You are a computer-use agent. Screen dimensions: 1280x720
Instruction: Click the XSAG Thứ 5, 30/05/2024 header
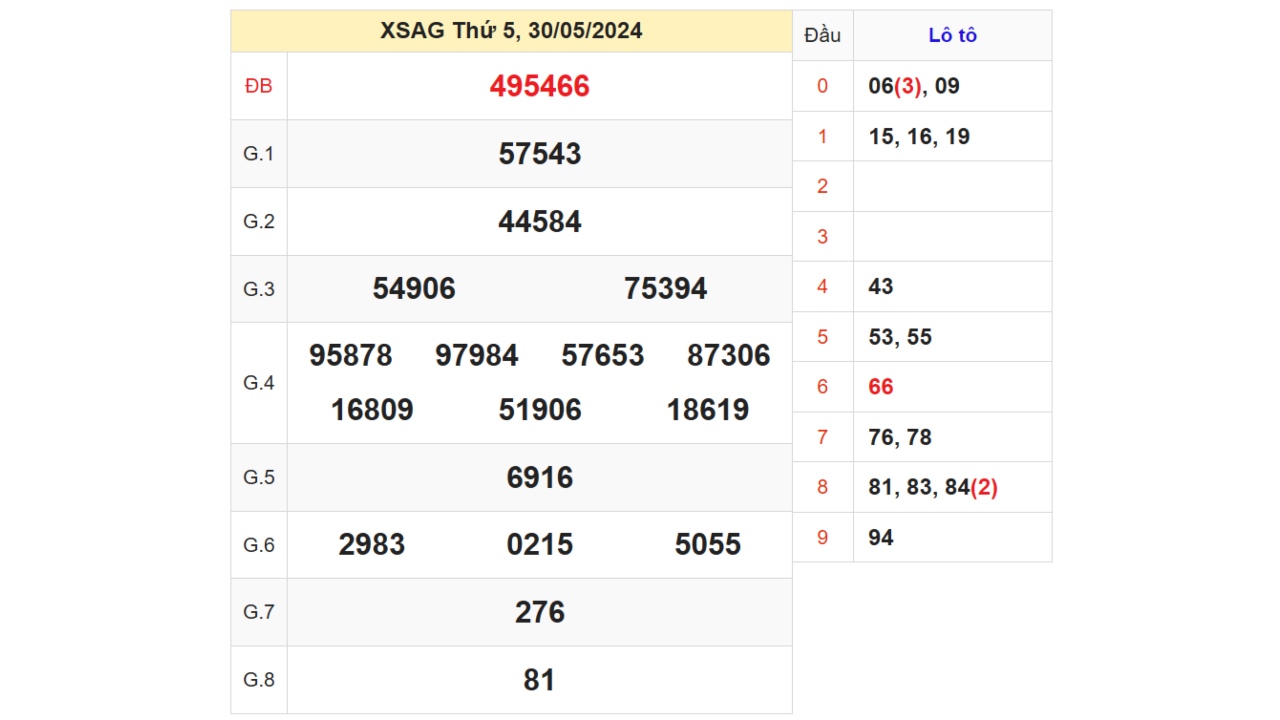tap(511, 31)
